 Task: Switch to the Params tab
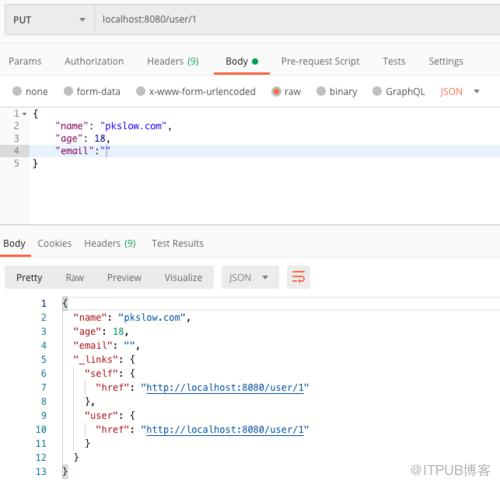(x=25, y=61)
